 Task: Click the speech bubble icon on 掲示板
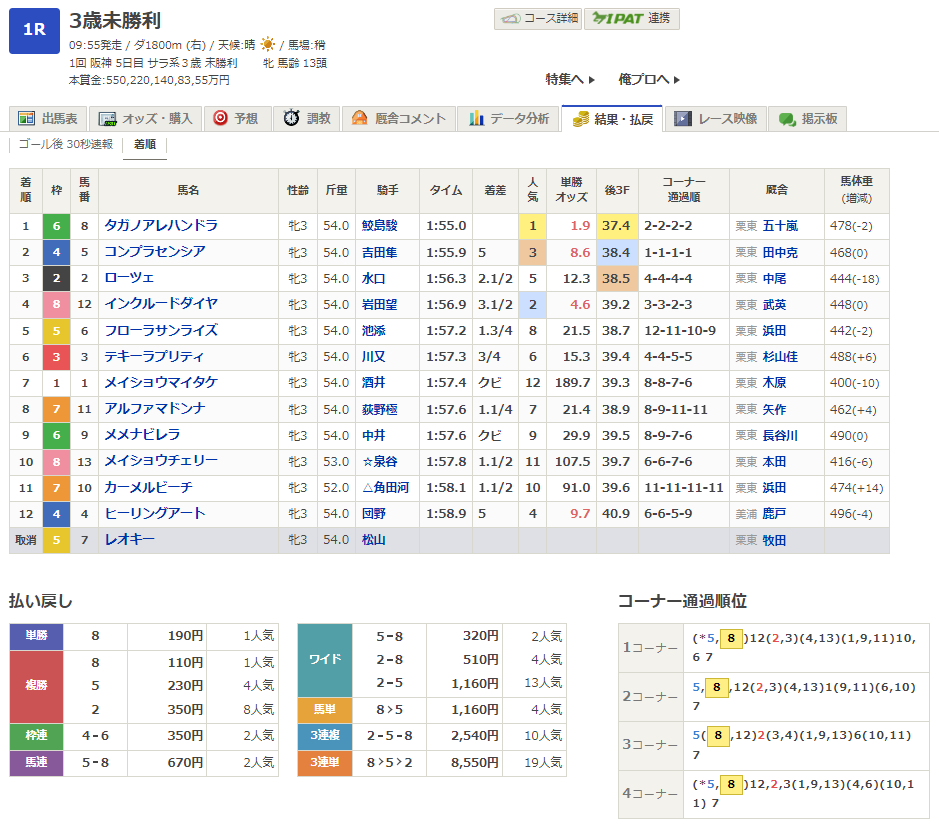point(787,119)
